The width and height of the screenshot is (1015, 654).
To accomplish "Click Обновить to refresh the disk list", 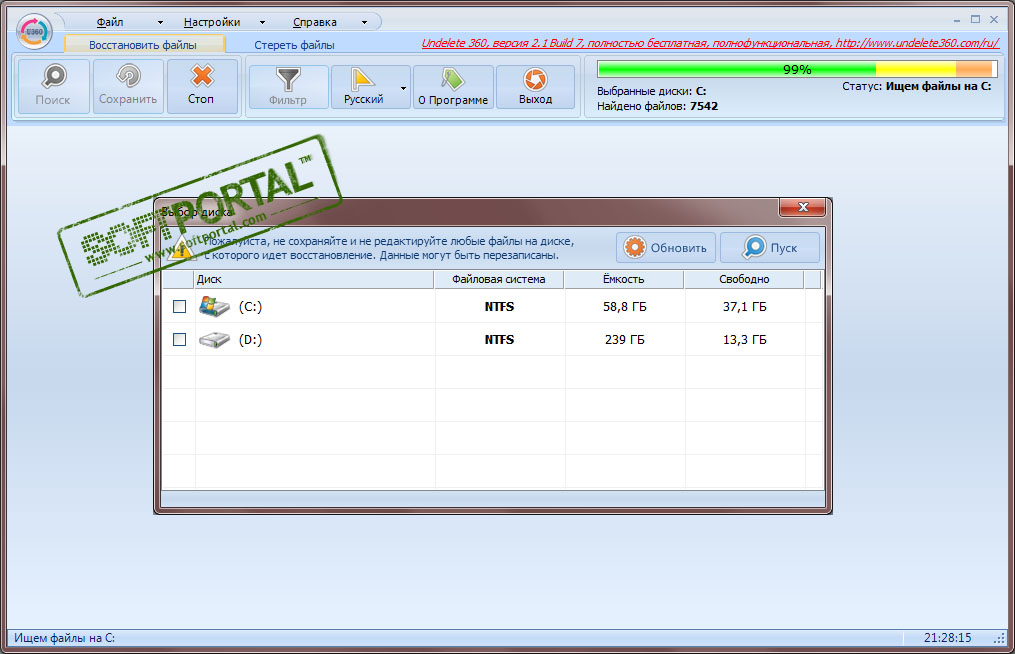I will click(x=665, y=247).
